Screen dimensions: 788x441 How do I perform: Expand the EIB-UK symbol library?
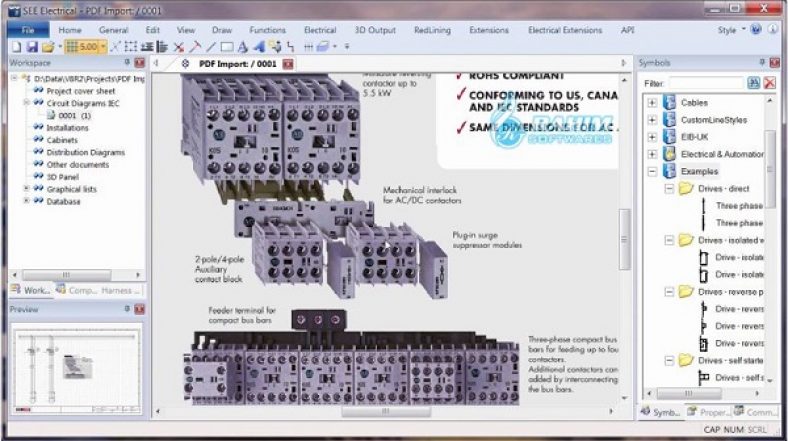click(x=652, y=137)
